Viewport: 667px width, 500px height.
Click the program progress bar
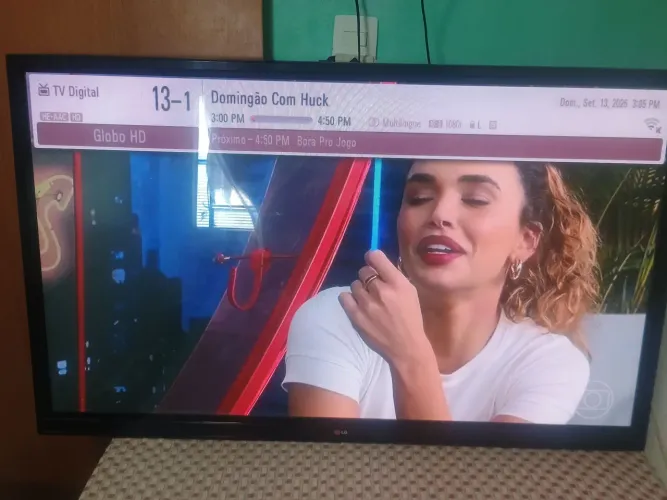281,120
